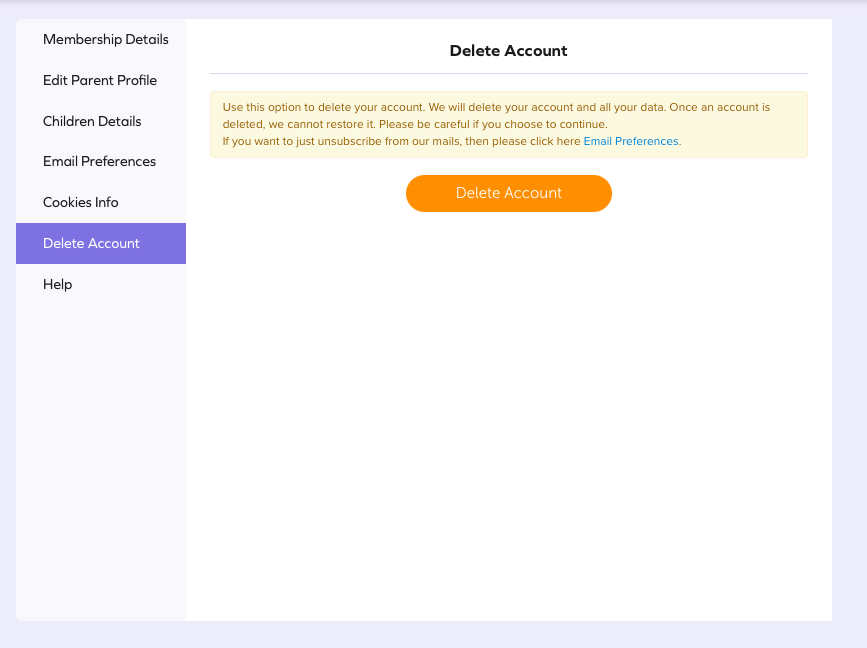The height and width of the screenshot is (648, 867).
Task: Click the highlighted Delete Account sidebar item
Action: click(x=91, y=243)
